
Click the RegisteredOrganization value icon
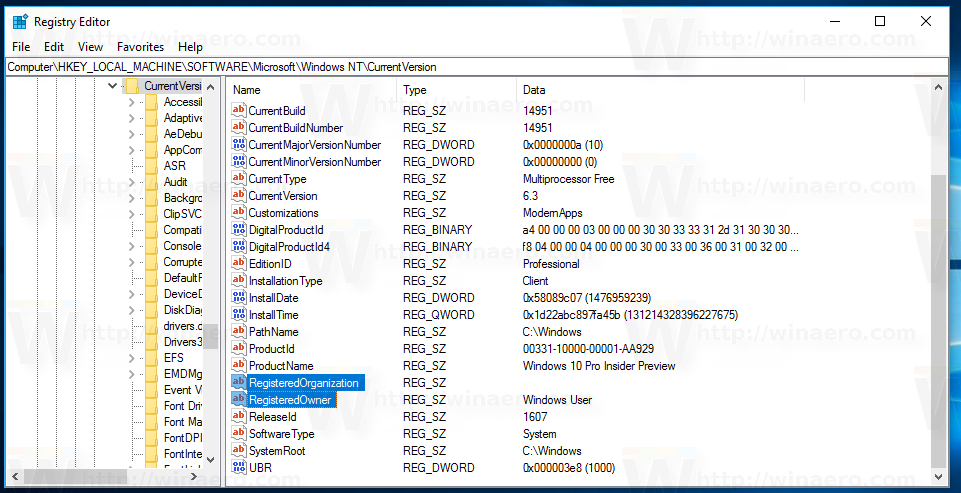(238, 383)
